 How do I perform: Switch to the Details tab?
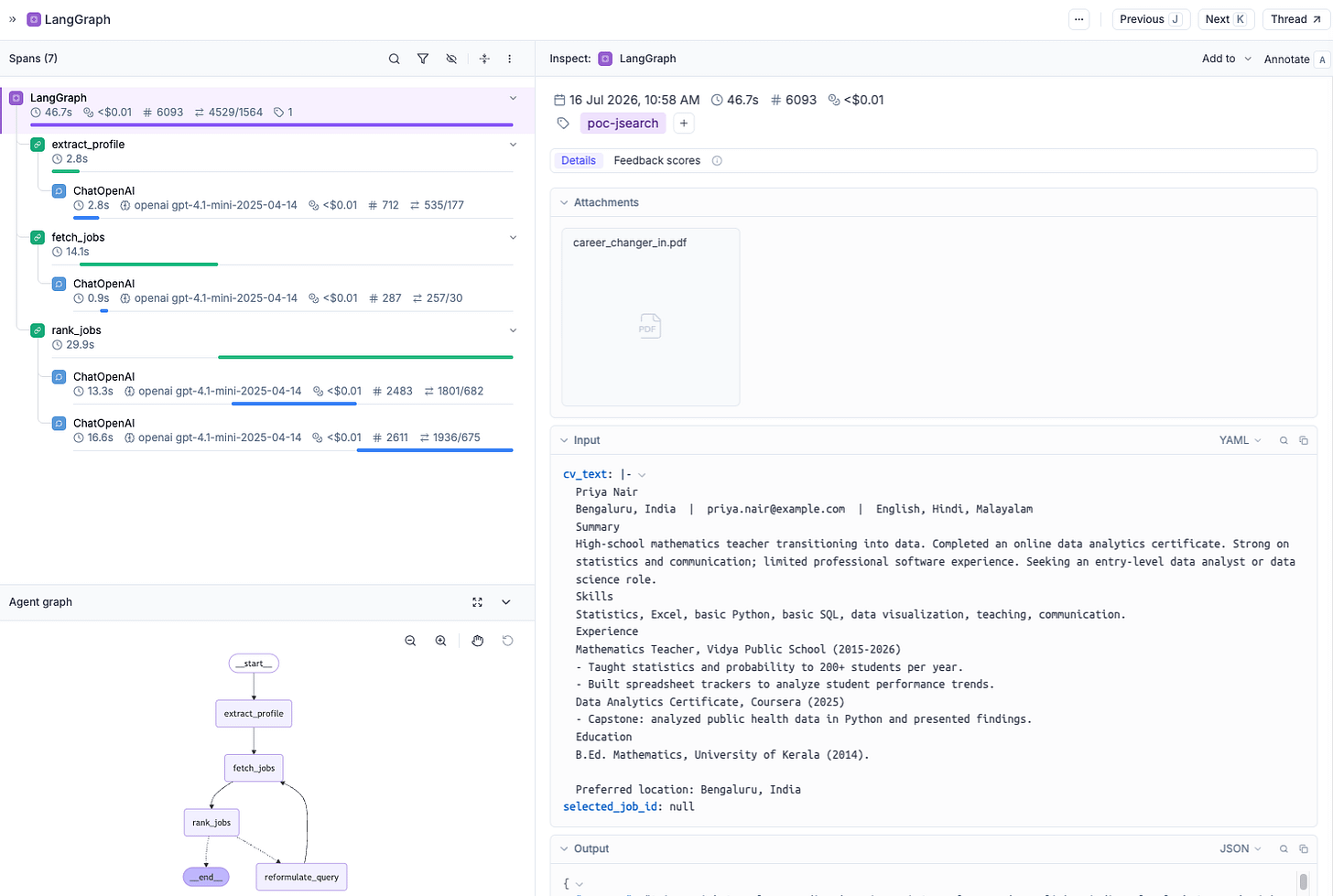click(x=579, y=160)
